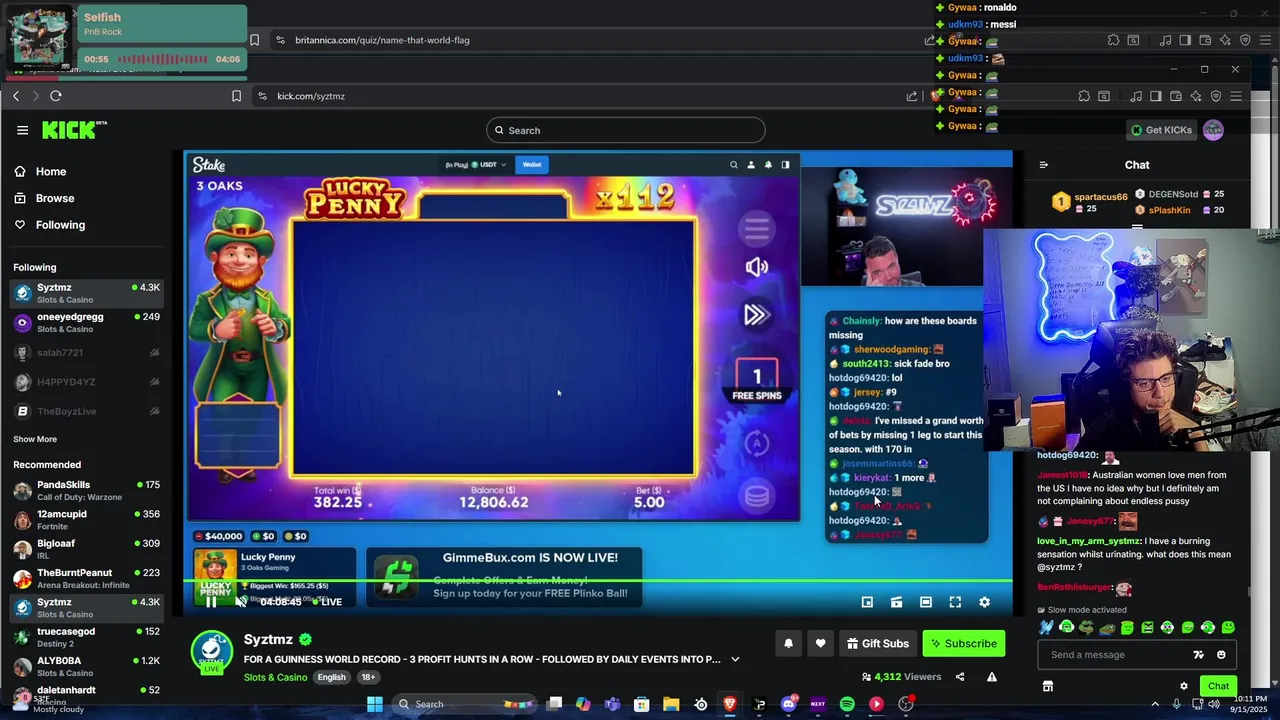The height and width of the screenshot is (720, 1280).
Task: Open player settings gear
Action: [984, 602]
